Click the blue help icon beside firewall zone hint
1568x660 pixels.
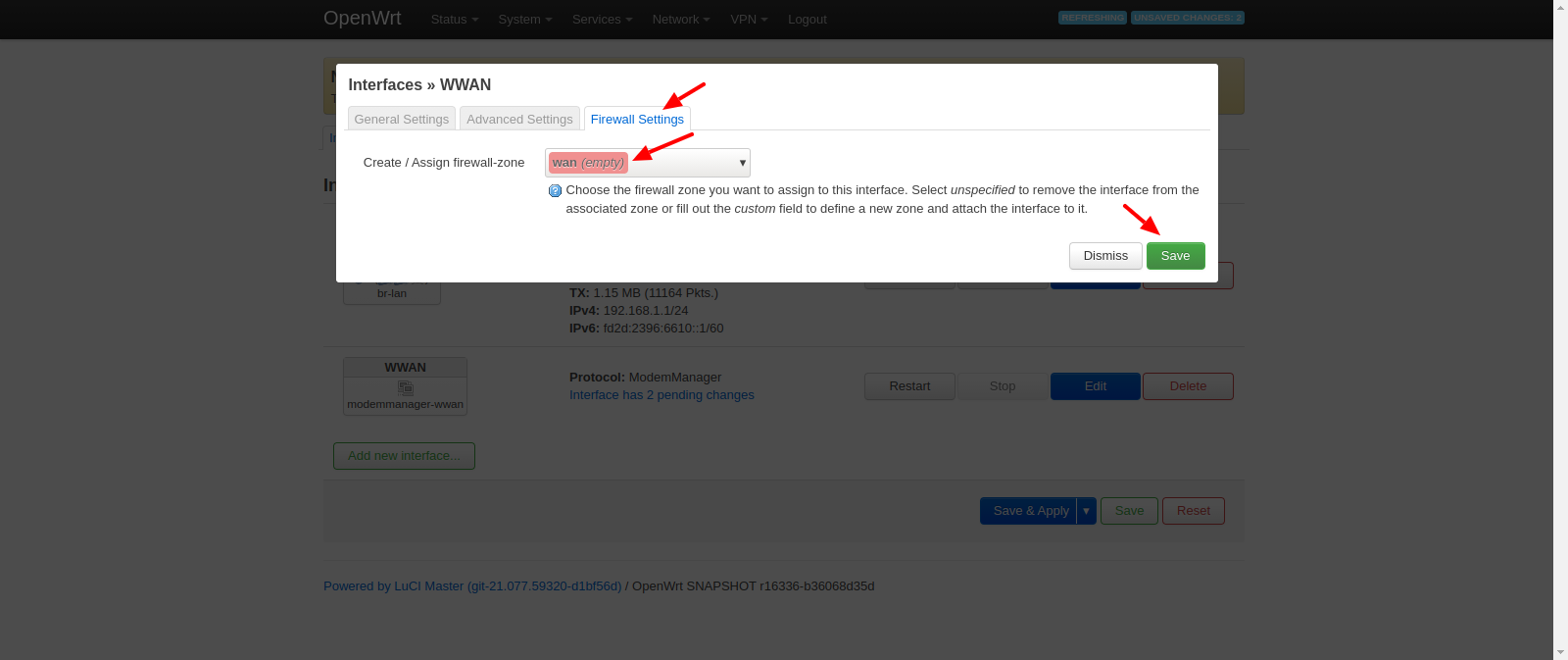[555, 191]
